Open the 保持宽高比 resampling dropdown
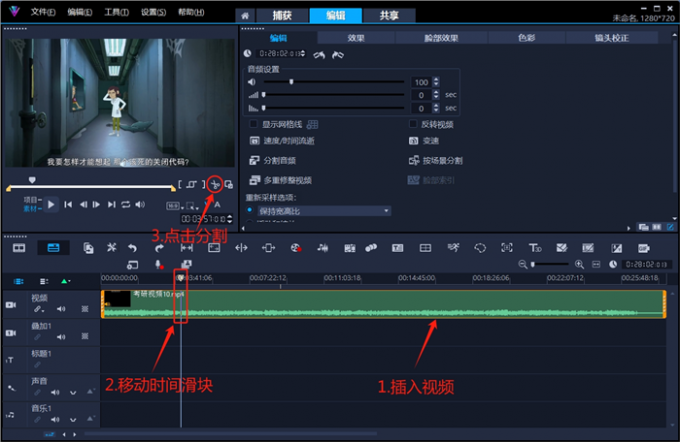This screenshot has width=680, height=442. (x=324, y=211)
